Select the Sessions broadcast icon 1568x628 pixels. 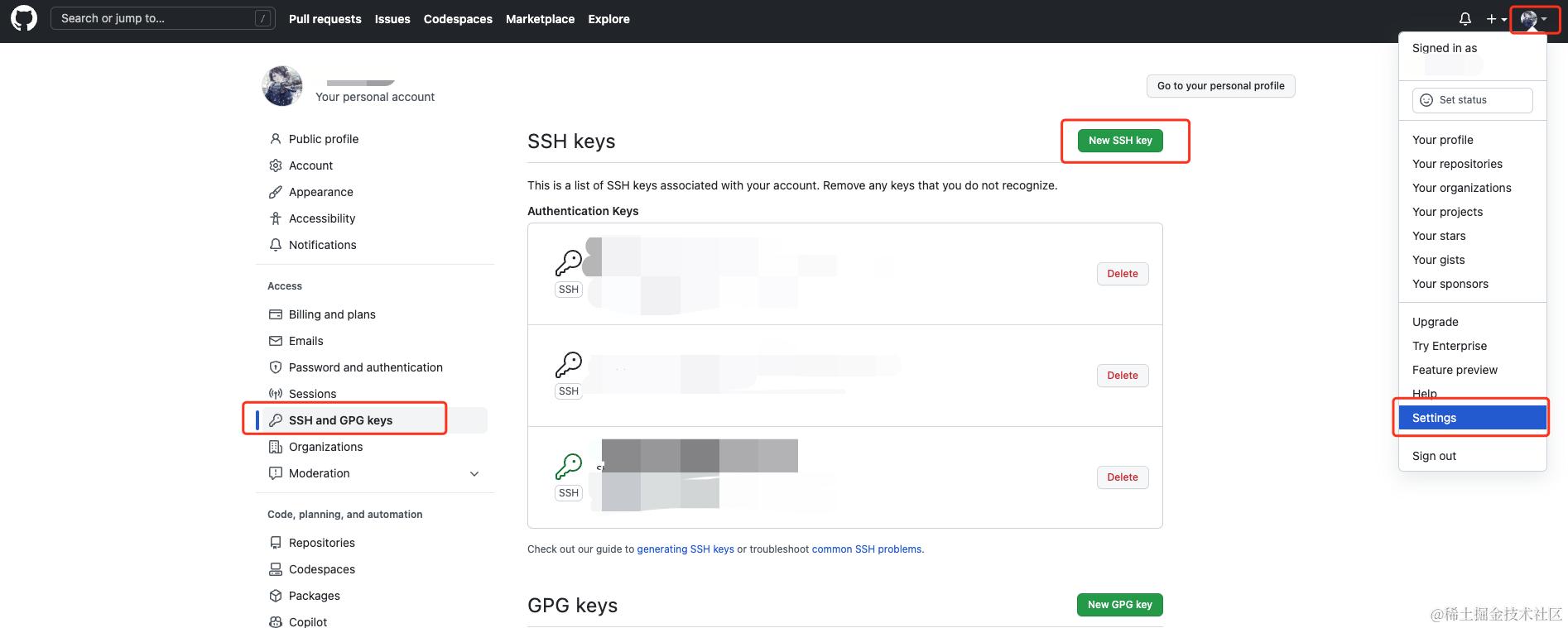tap(276, 394)
